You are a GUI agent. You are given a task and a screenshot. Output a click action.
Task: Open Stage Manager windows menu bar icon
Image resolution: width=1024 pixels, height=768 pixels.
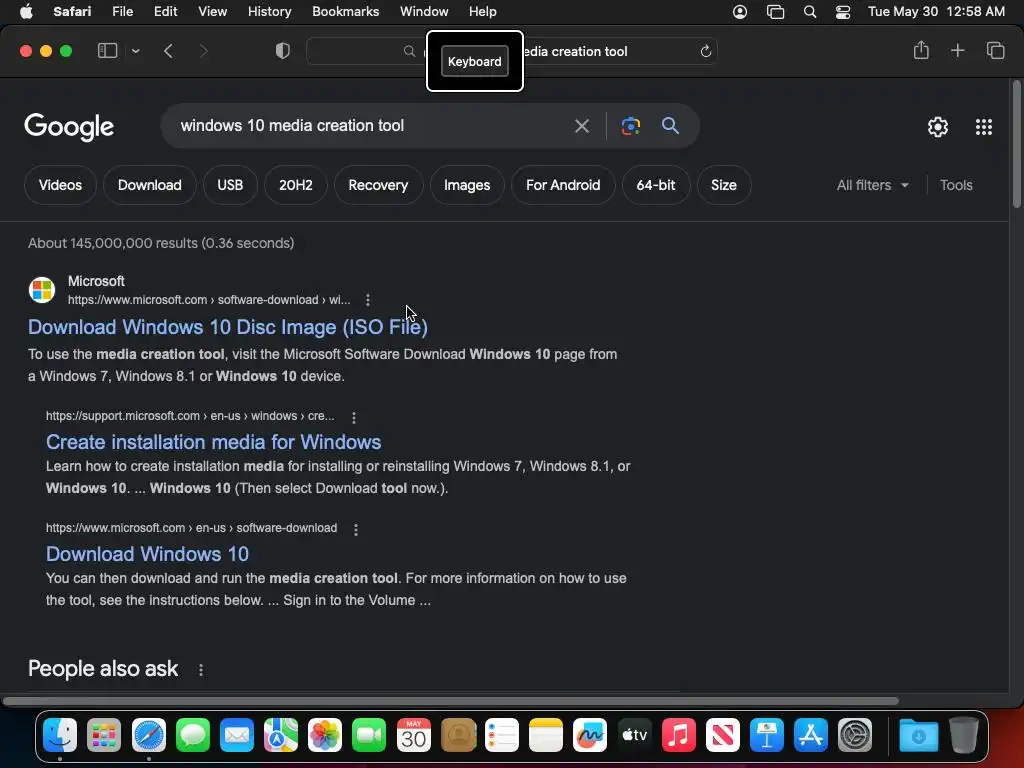(x=775, y=12)
